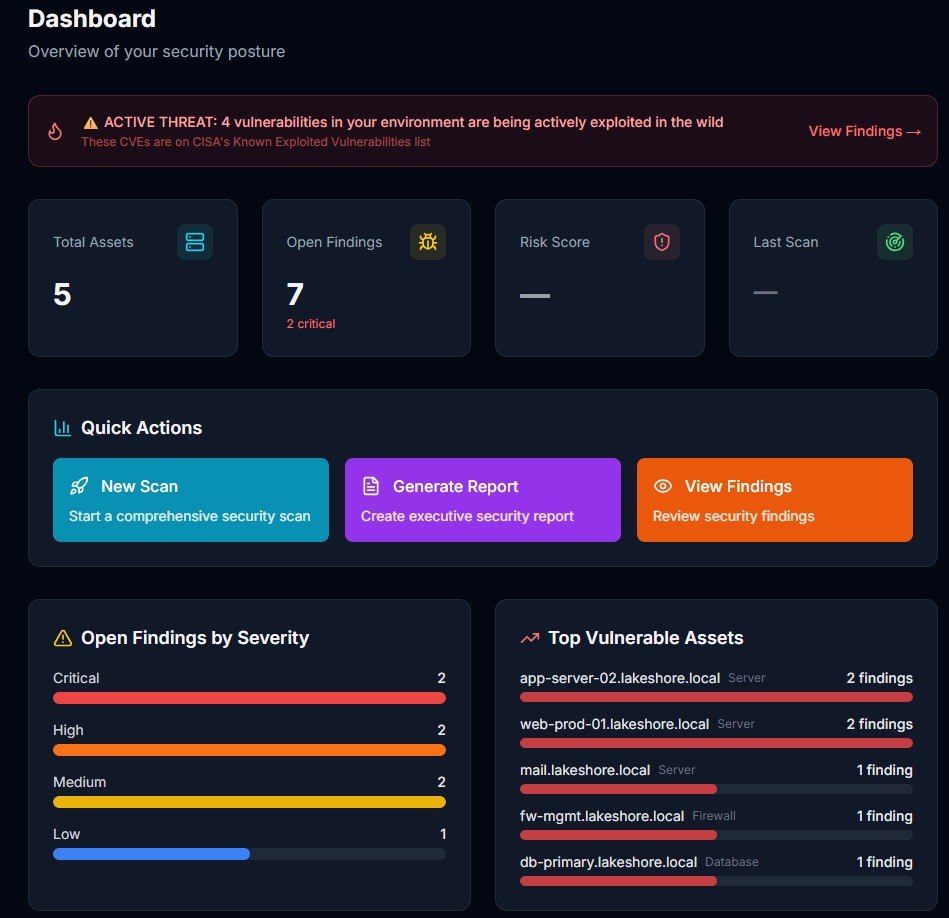This screenshot has height=918, width=949.
Task: Open the Generate Report action
Action: [482, 500]
